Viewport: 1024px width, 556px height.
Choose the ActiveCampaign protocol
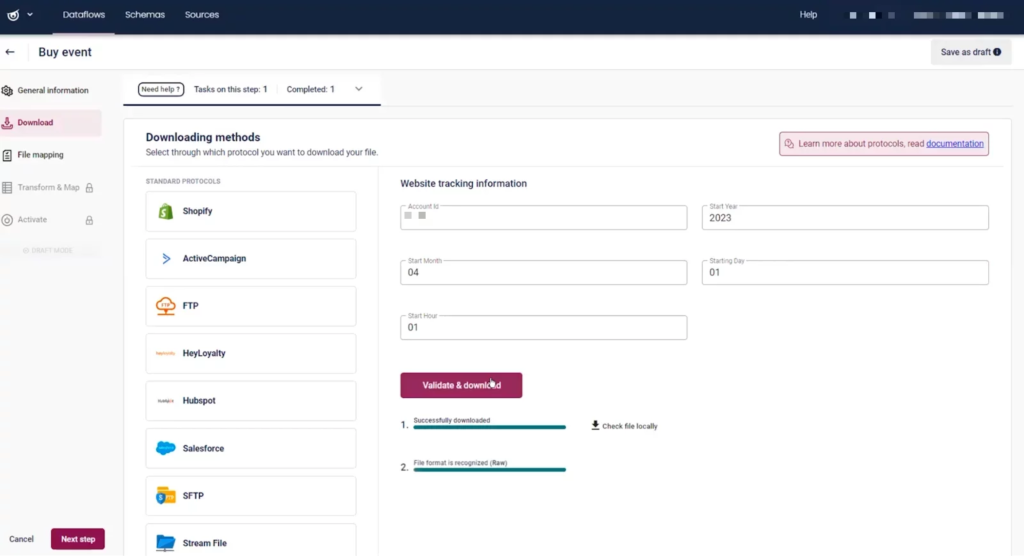[251, 259]
